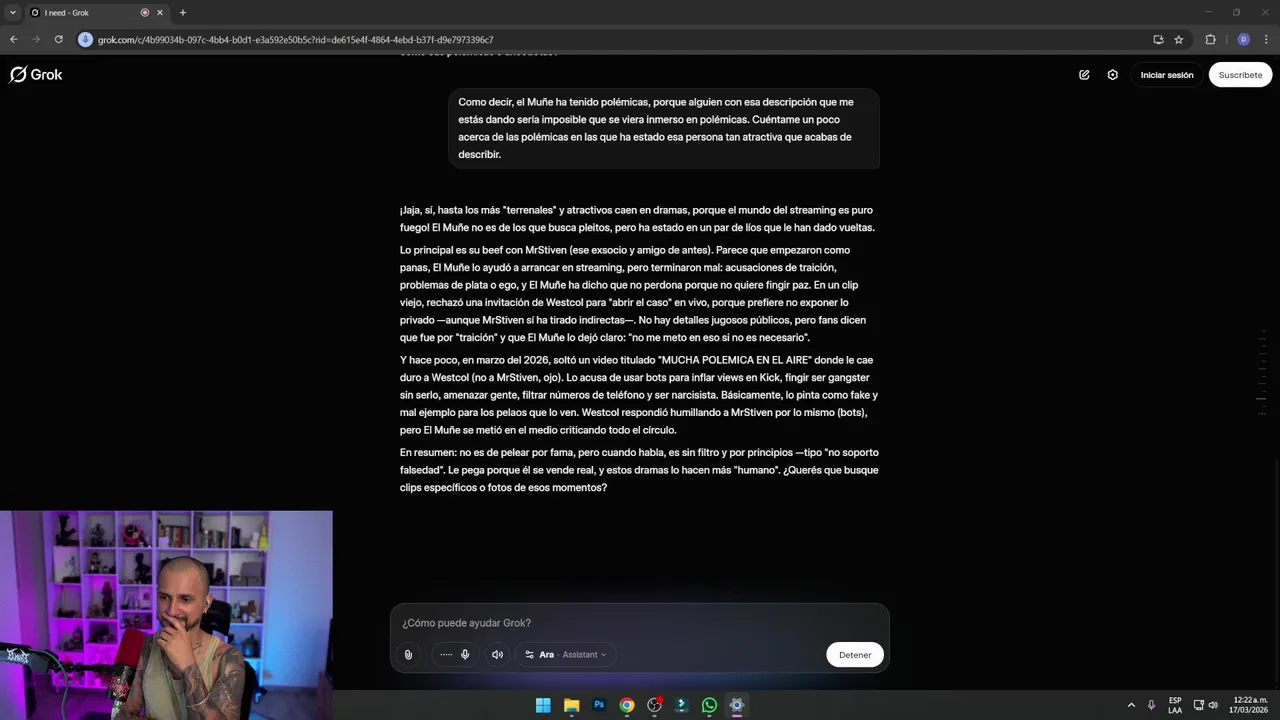Image resolution: width=1280 pixels, height=720 pixels.
Task: Close the 'I need - Grok' tab
Action: [x=159, y=13]
